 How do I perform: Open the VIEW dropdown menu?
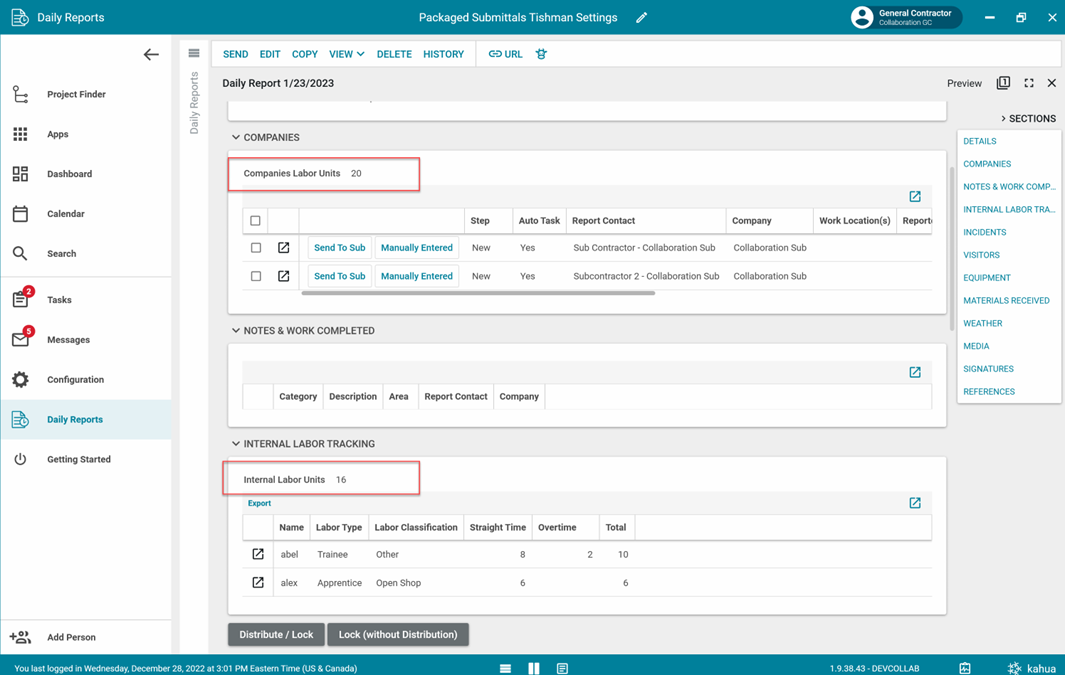[346, 54]
